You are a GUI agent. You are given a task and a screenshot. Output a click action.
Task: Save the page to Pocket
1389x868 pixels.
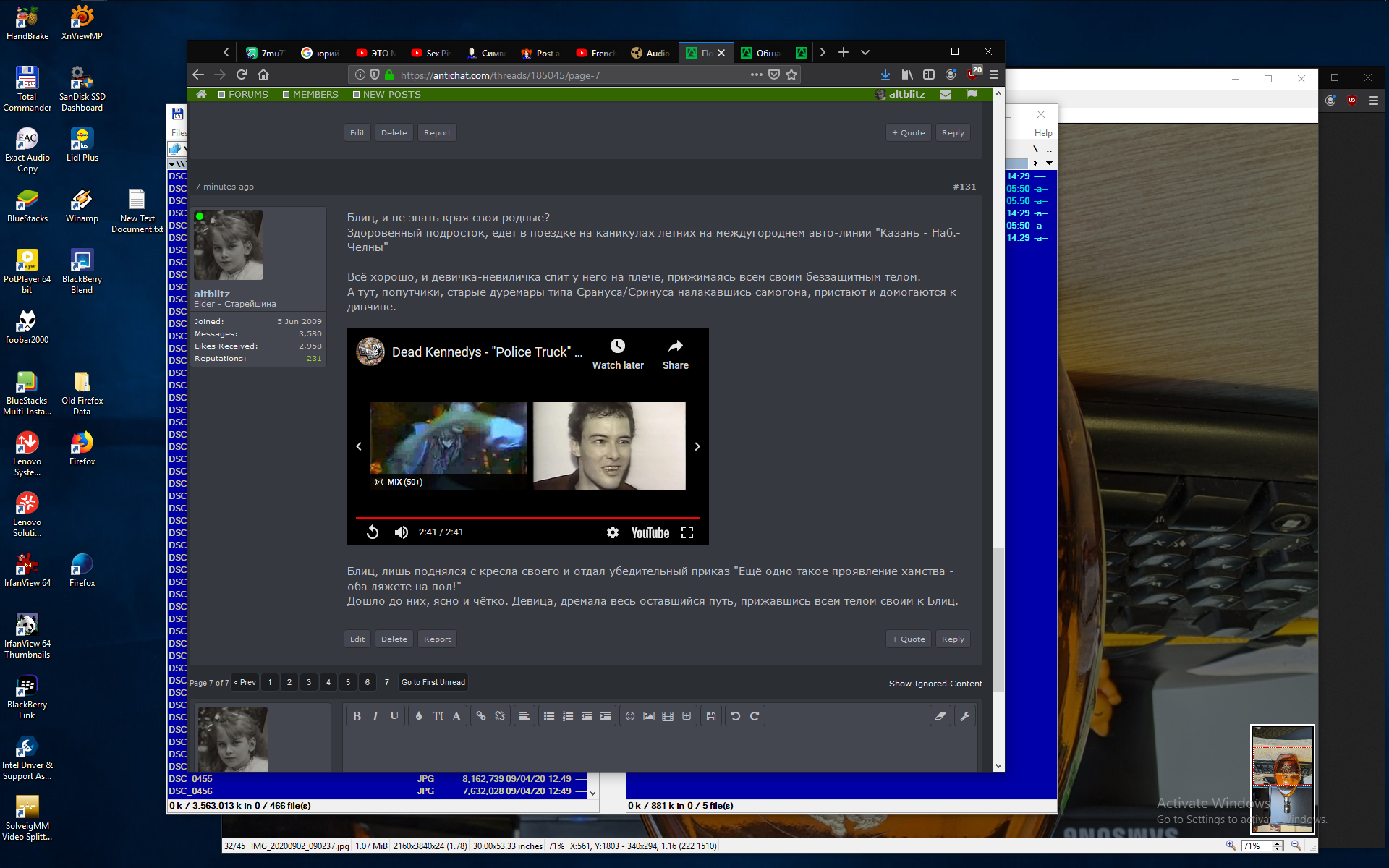(774, 75)
